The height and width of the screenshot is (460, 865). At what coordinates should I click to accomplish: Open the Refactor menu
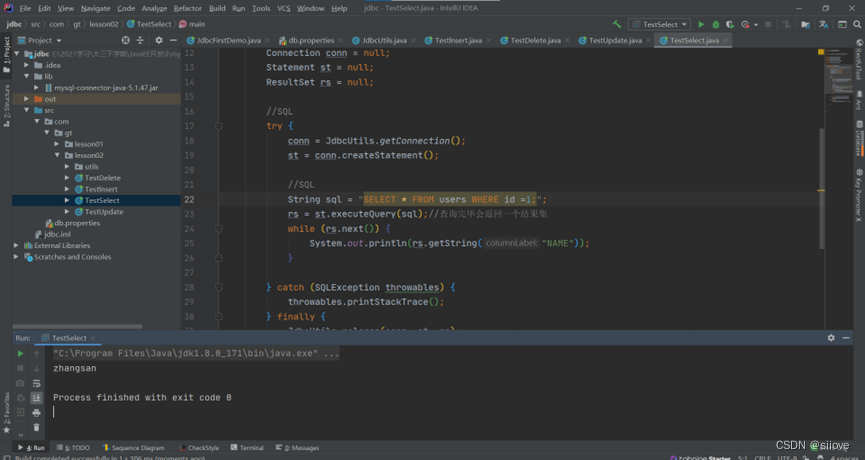coord(187,8)
